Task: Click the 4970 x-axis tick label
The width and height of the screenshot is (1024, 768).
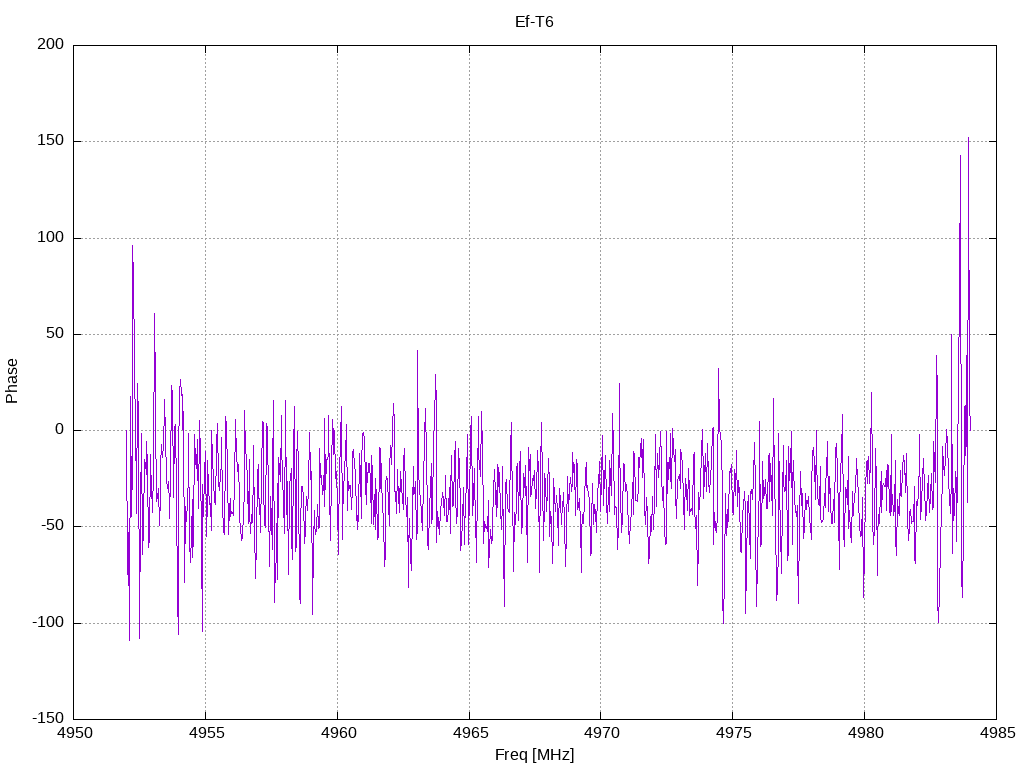Action: tap(600, 734)
